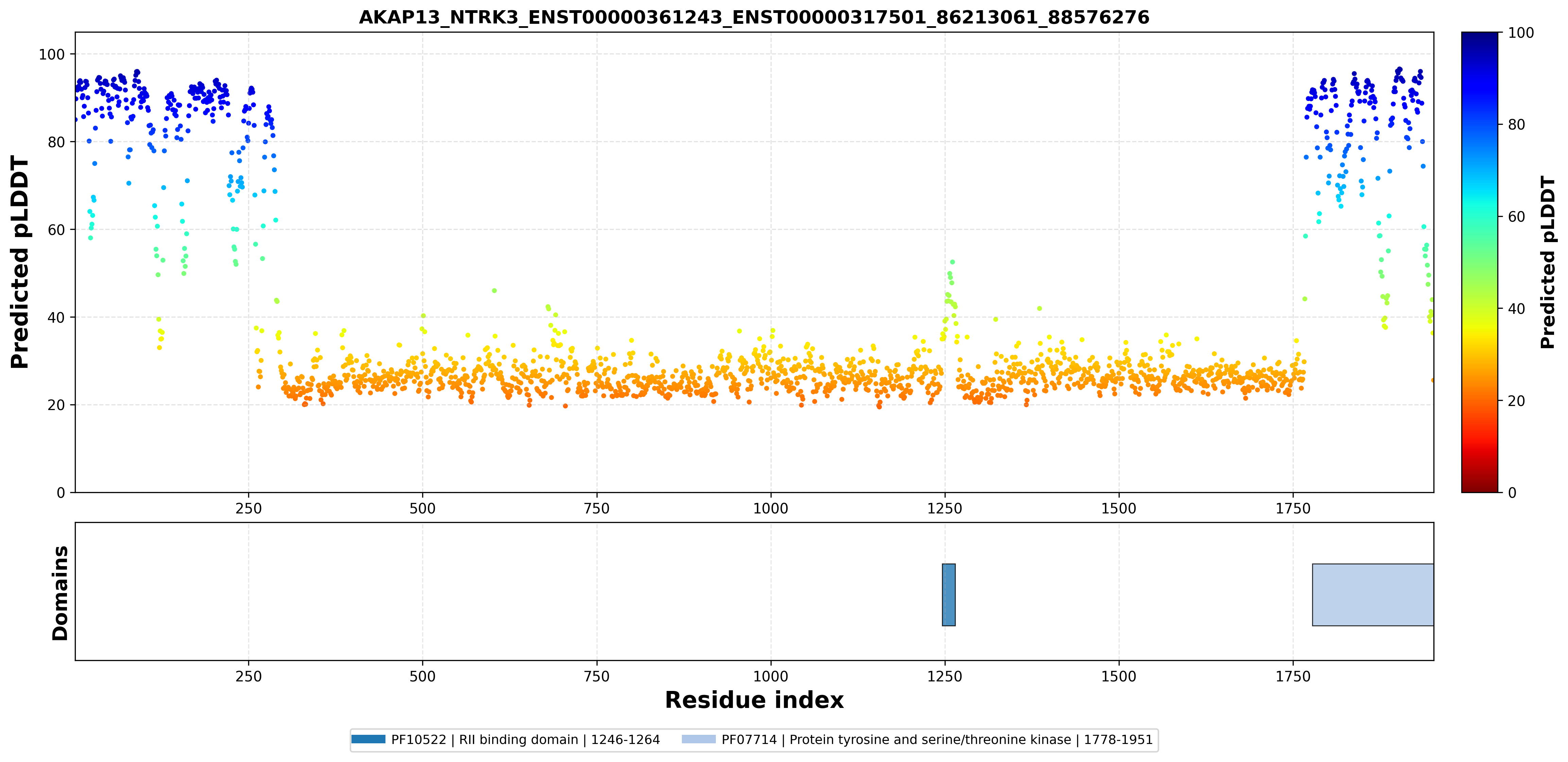Click x-axis tick 1000 under the scatter plot
Image resolution: width=1568 pixels, height=762 pixels.
tap(771, 509)
